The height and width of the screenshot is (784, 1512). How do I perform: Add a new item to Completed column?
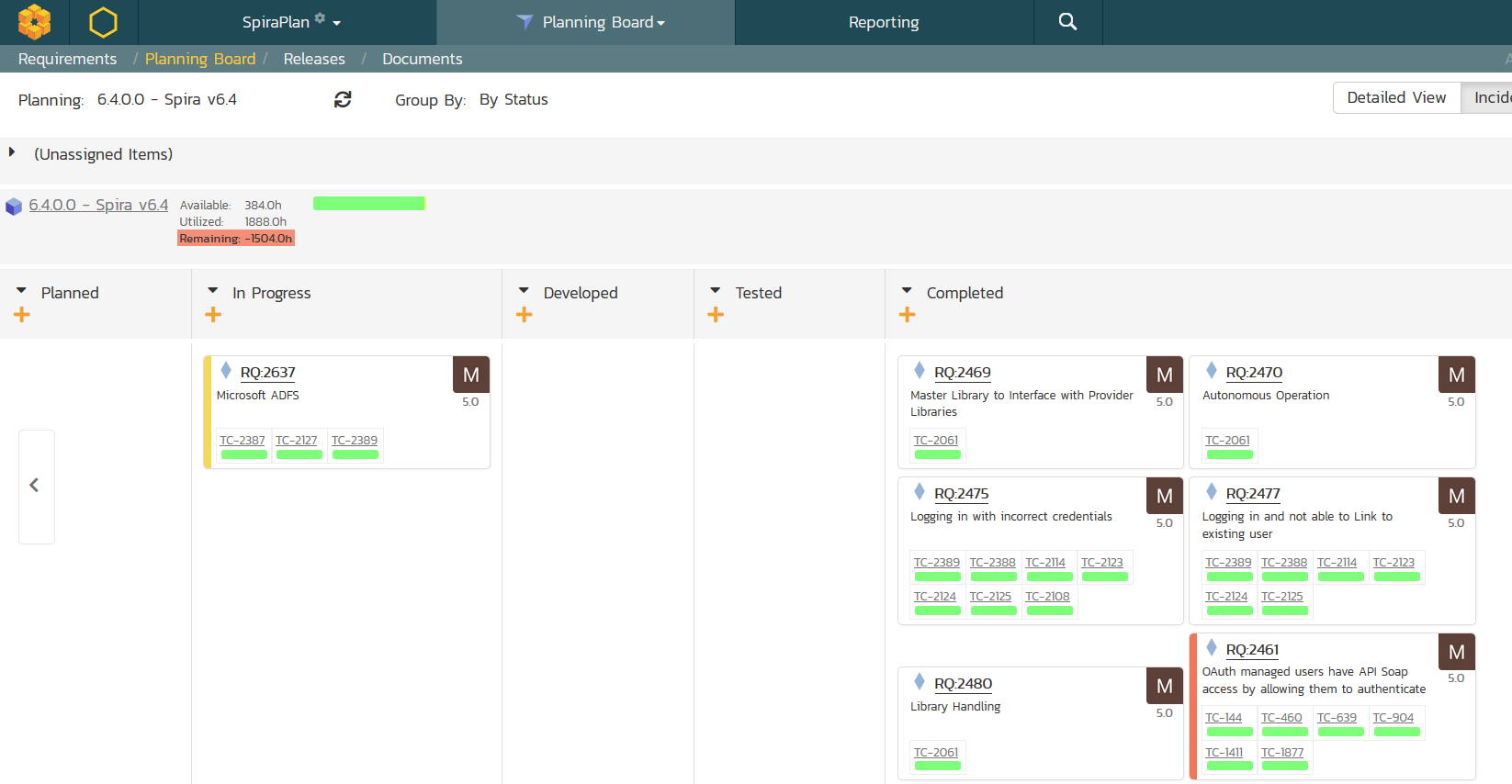[908, 315]
